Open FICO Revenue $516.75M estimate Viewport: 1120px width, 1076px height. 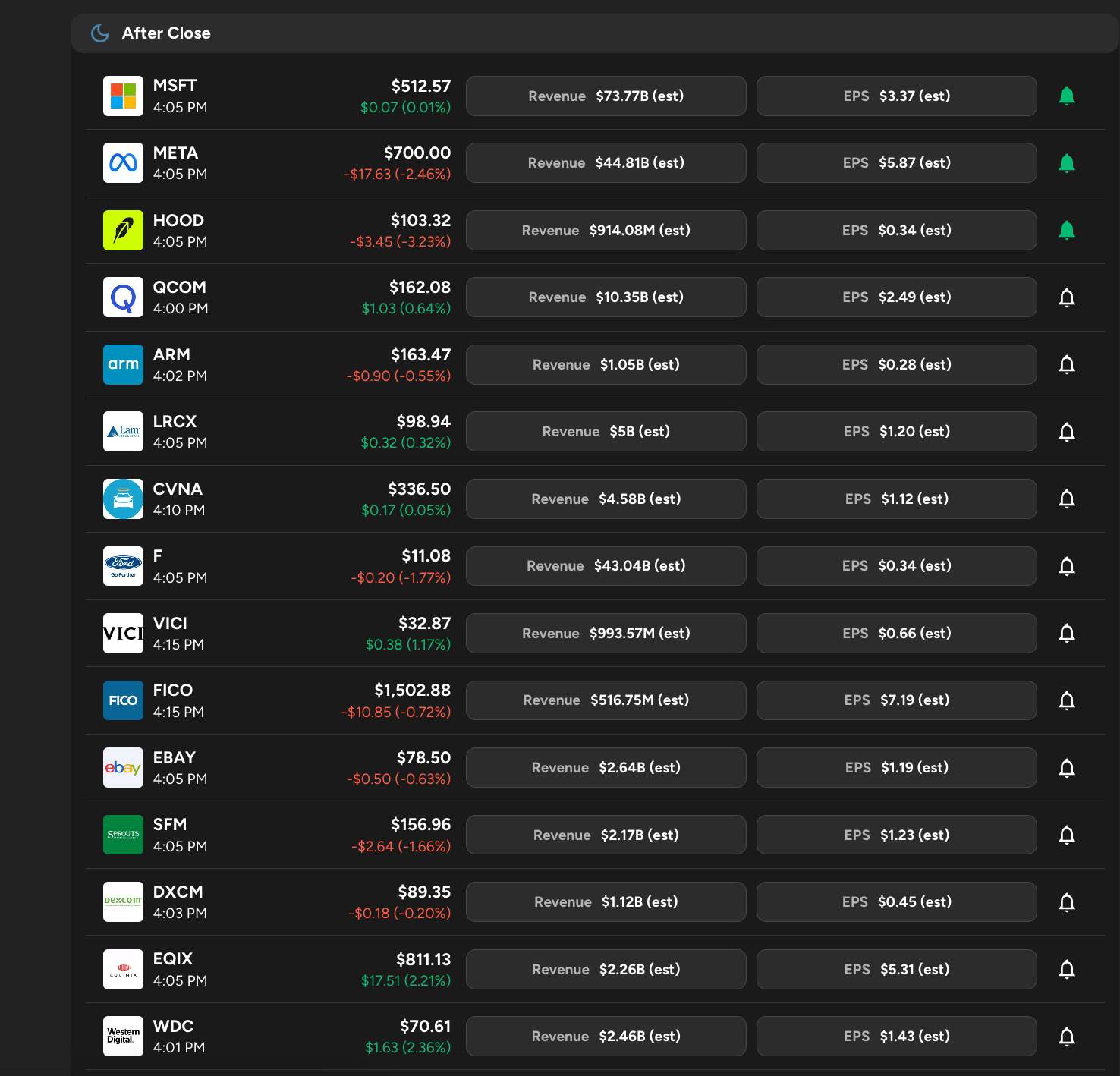pyautogui.click(x=606, y=700)
